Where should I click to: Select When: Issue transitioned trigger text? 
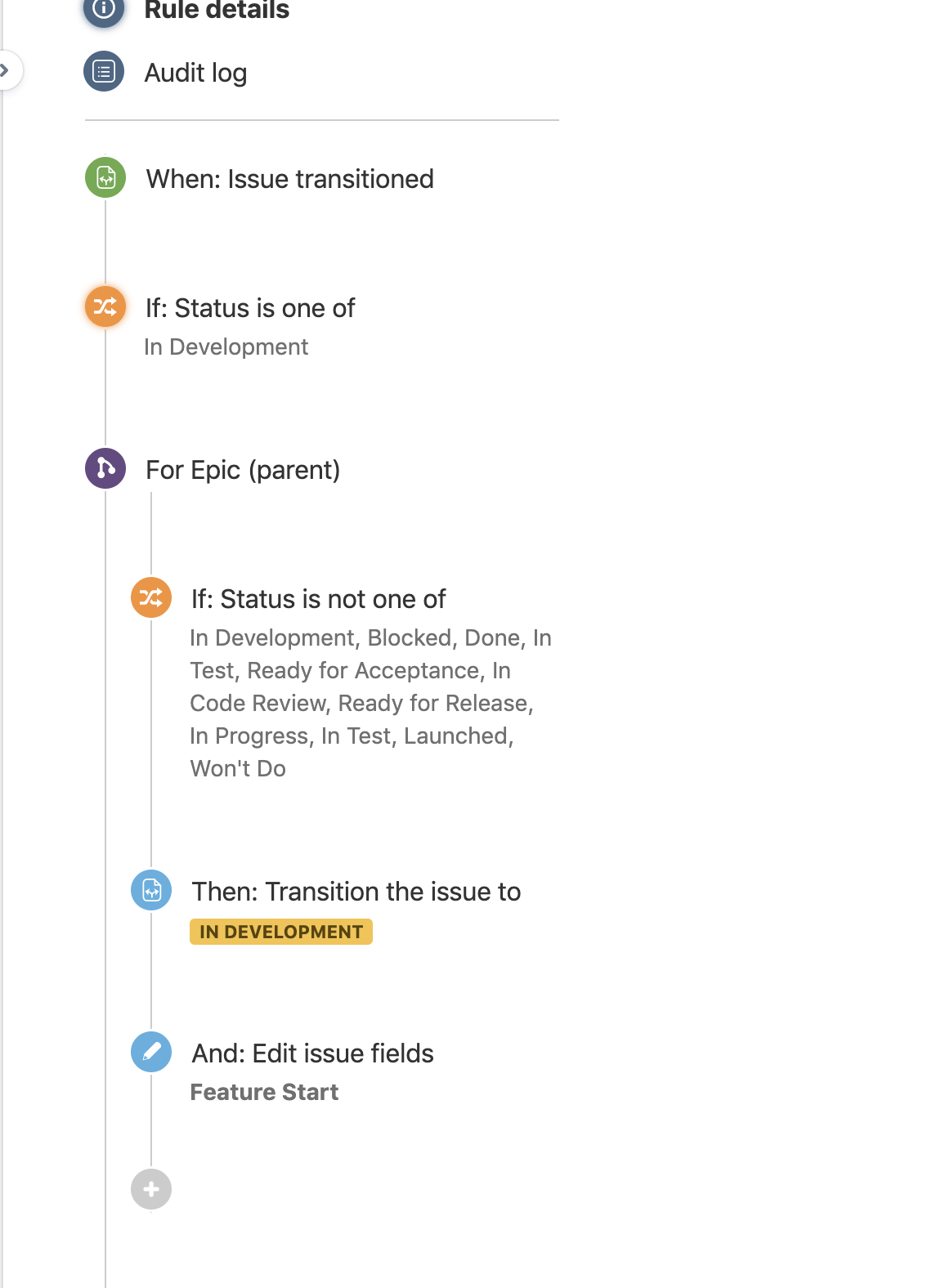(289, 179)
